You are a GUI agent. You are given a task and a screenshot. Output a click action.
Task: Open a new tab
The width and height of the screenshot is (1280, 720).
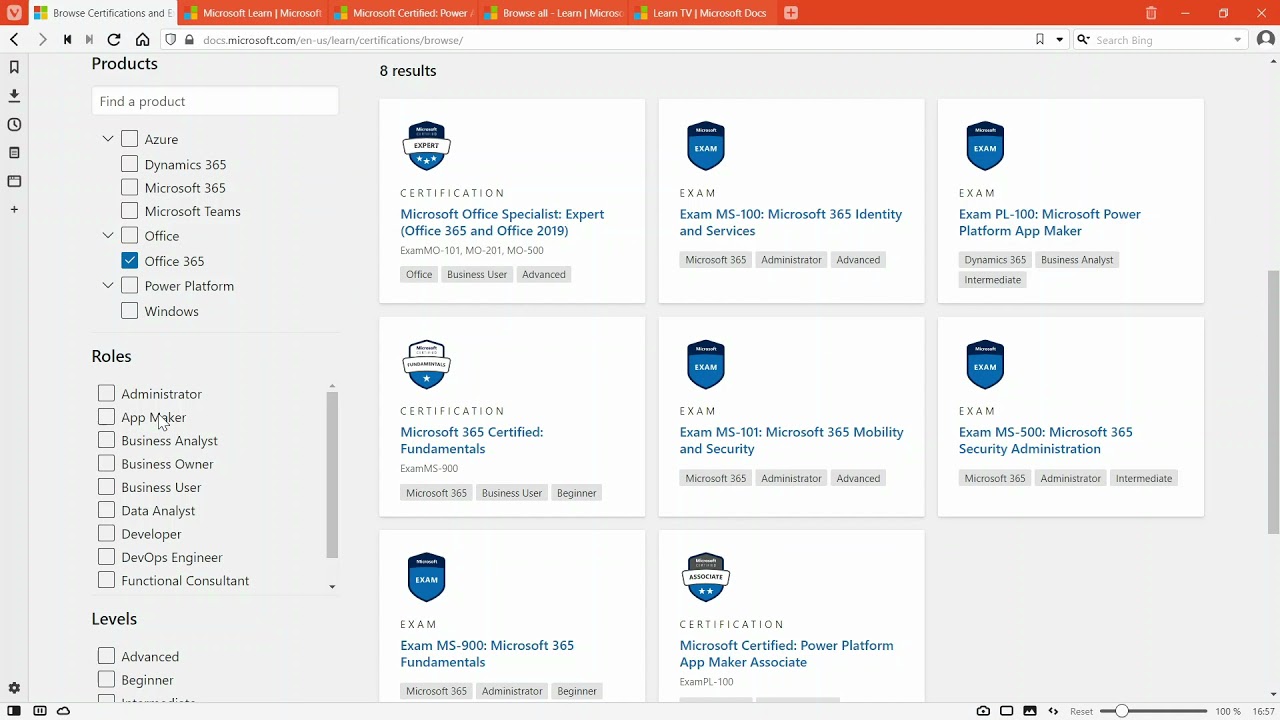pyautogui.click(x=791, y=13)
